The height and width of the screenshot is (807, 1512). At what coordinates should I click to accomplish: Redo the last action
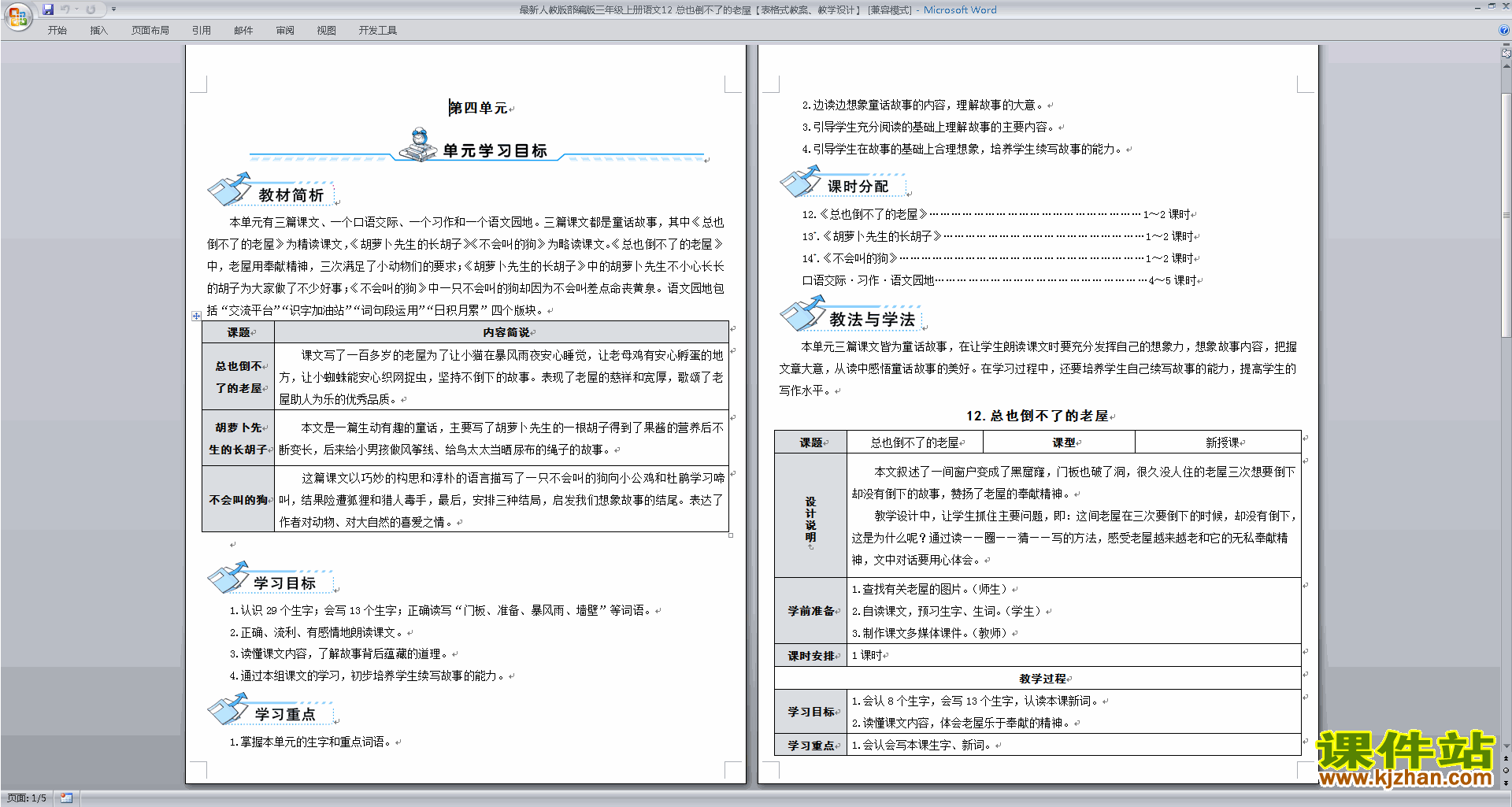pos(91,9)
